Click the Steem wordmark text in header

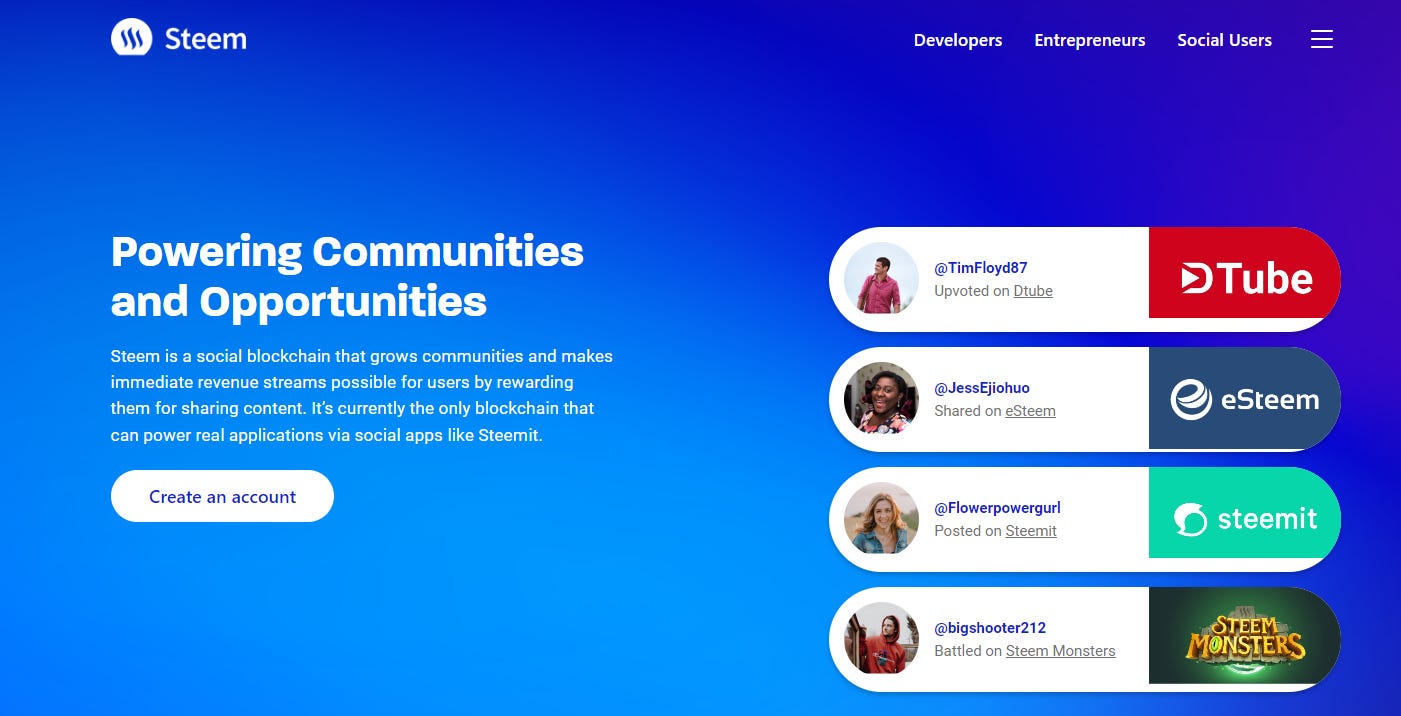pos(205,39)
